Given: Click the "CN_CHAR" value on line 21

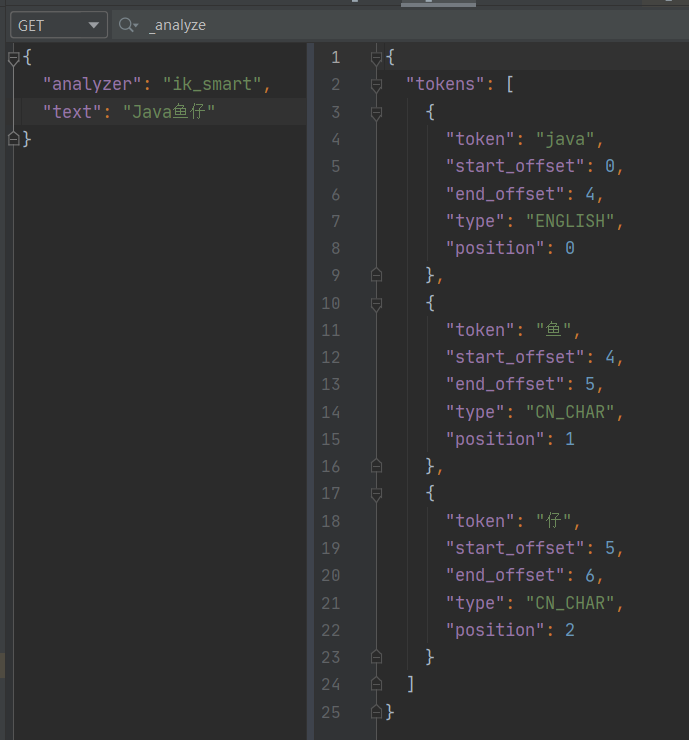Looking at the screenshot, I should pyautogui.click(x=570, y=603).
